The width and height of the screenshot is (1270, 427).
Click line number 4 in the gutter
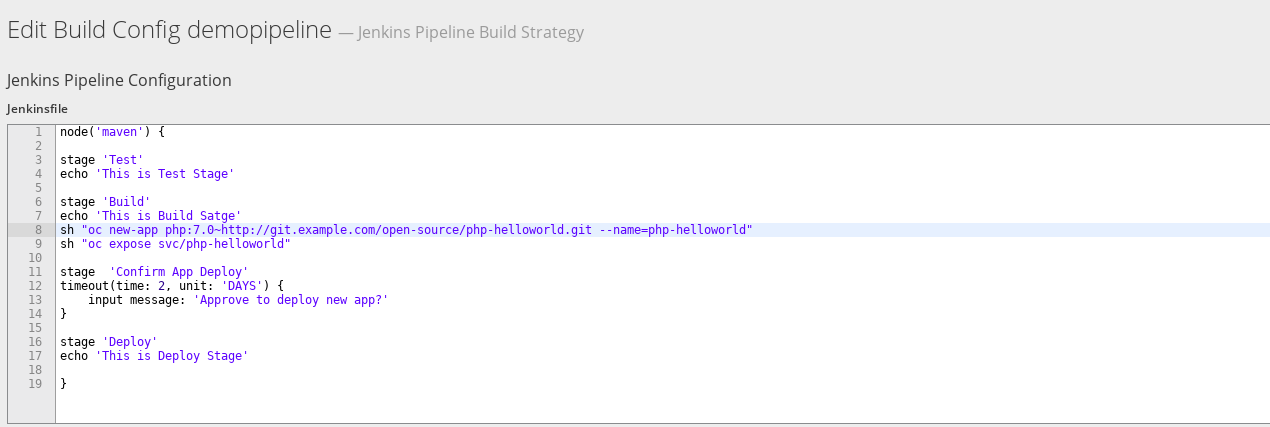(38, 173)
